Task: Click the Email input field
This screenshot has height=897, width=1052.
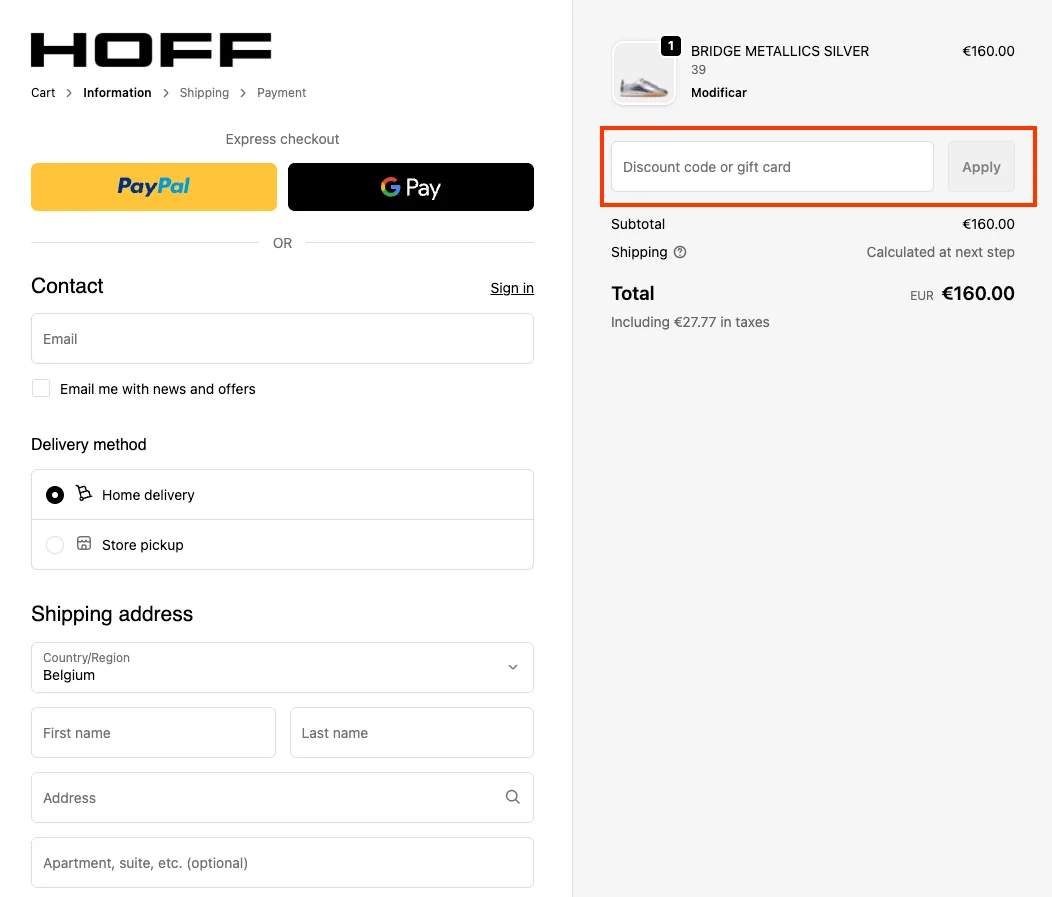Action: pos(282,339)
